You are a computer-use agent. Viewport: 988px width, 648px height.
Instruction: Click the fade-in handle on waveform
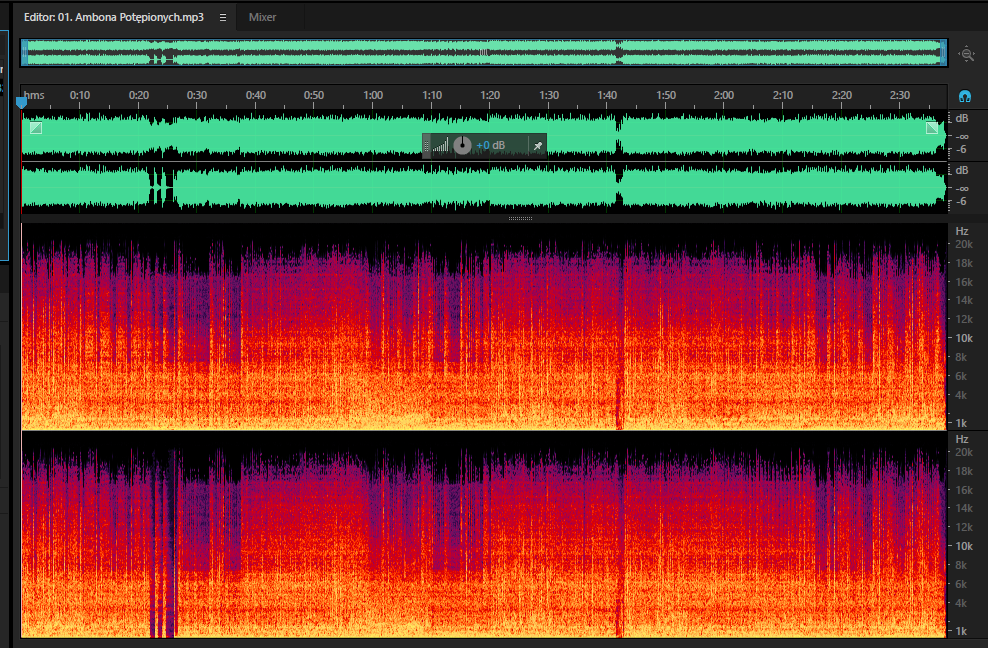pyautogui.click(x=36, y=128)
